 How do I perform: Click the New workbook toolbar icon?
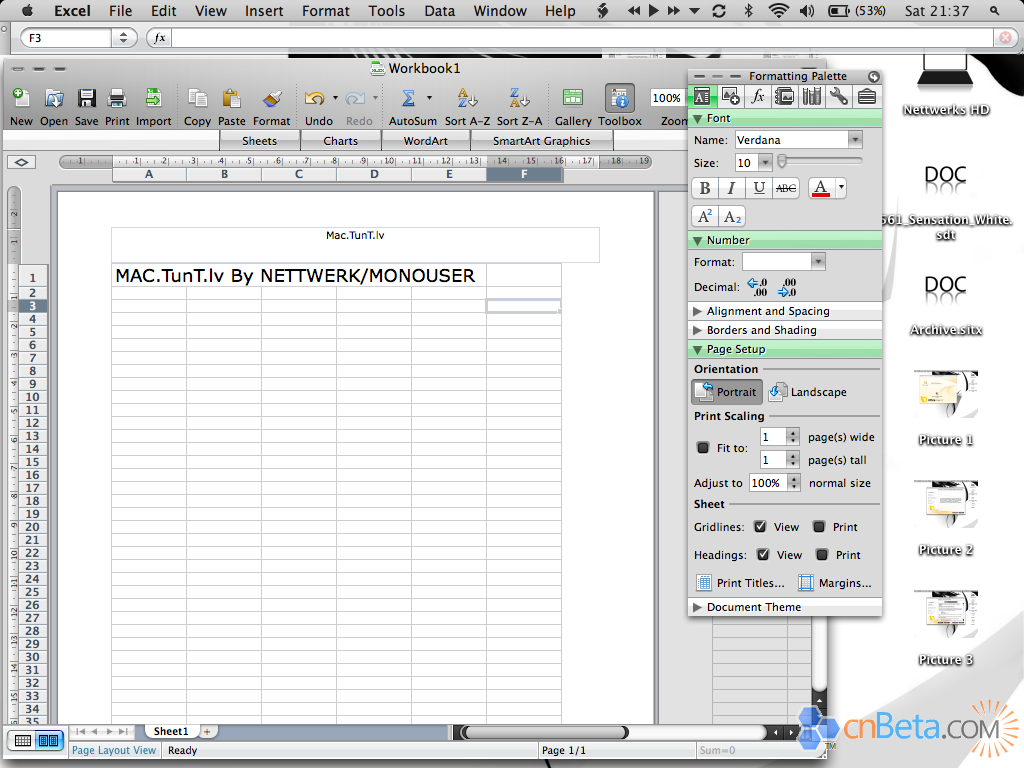pos(21,98)
